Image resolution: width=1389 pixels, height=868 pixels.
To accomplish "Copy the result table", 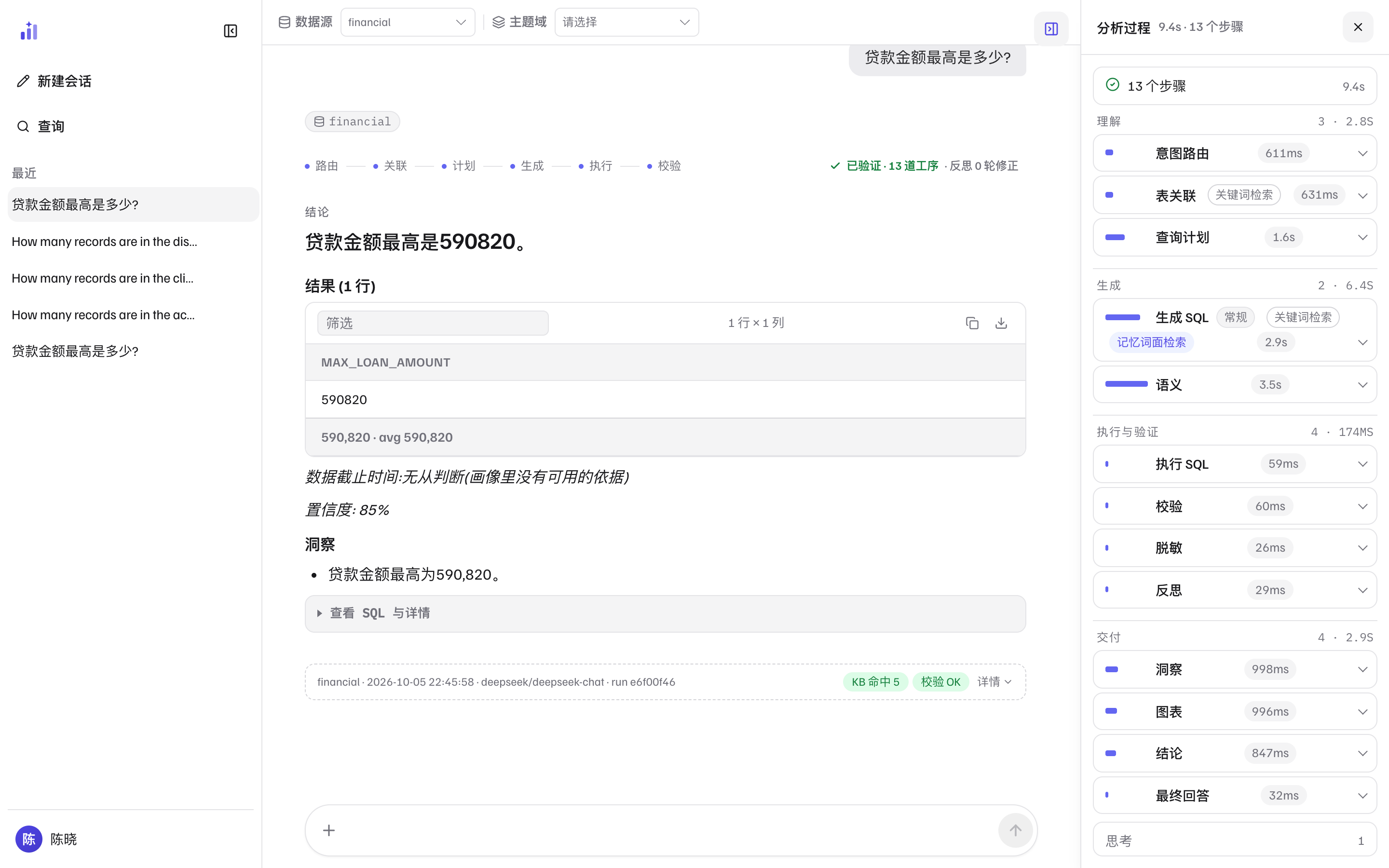I will [x=972, y=323].
